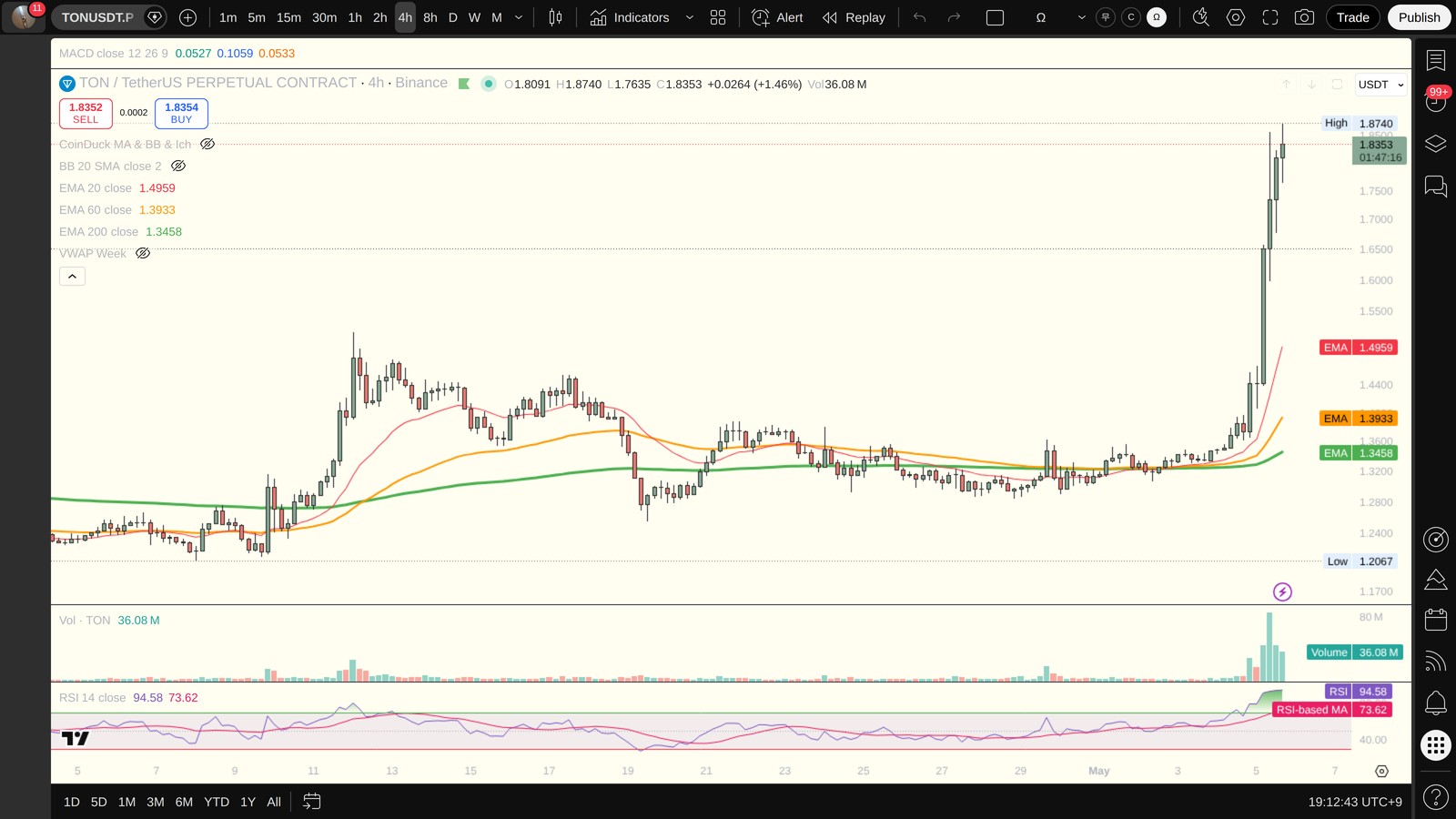This screenshot has height=819, width=1456.
Task: Open the USDT currency dropdown
Action: (x=1380, y=85)
